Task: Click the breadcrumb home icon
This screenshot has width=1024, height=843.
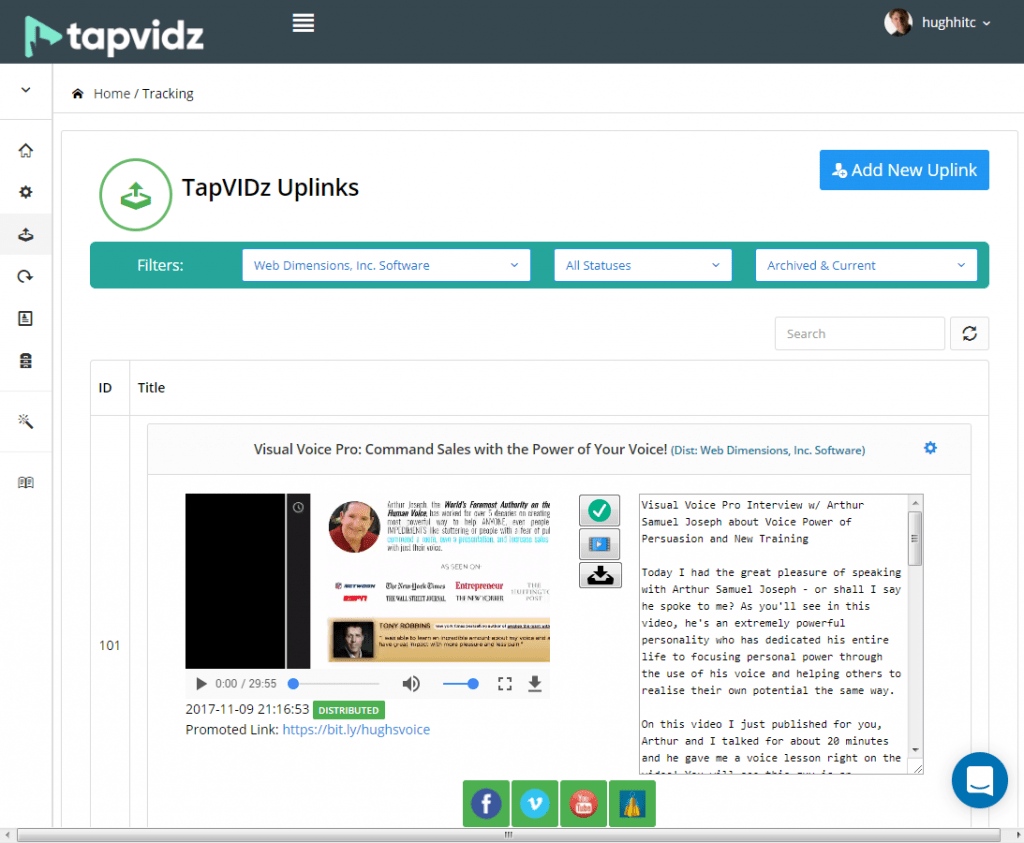Action: click(78, 93)
